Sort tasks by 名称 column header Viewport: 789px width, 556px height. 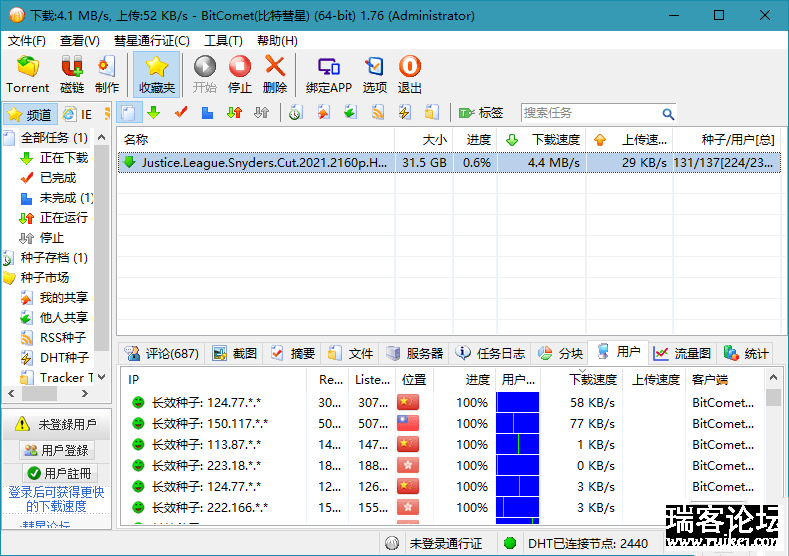pyautogui.click(x=256, y=139)
